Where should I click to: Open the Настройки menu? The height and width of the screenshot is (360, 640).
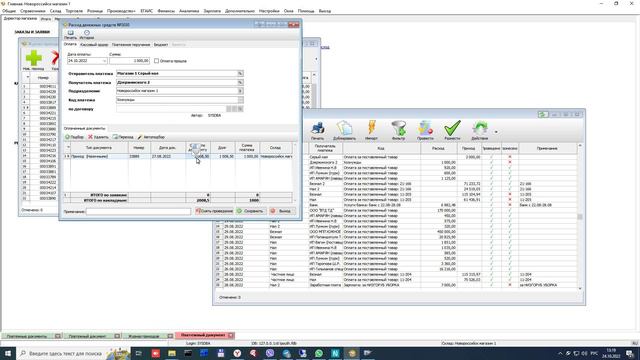(269, 11)
